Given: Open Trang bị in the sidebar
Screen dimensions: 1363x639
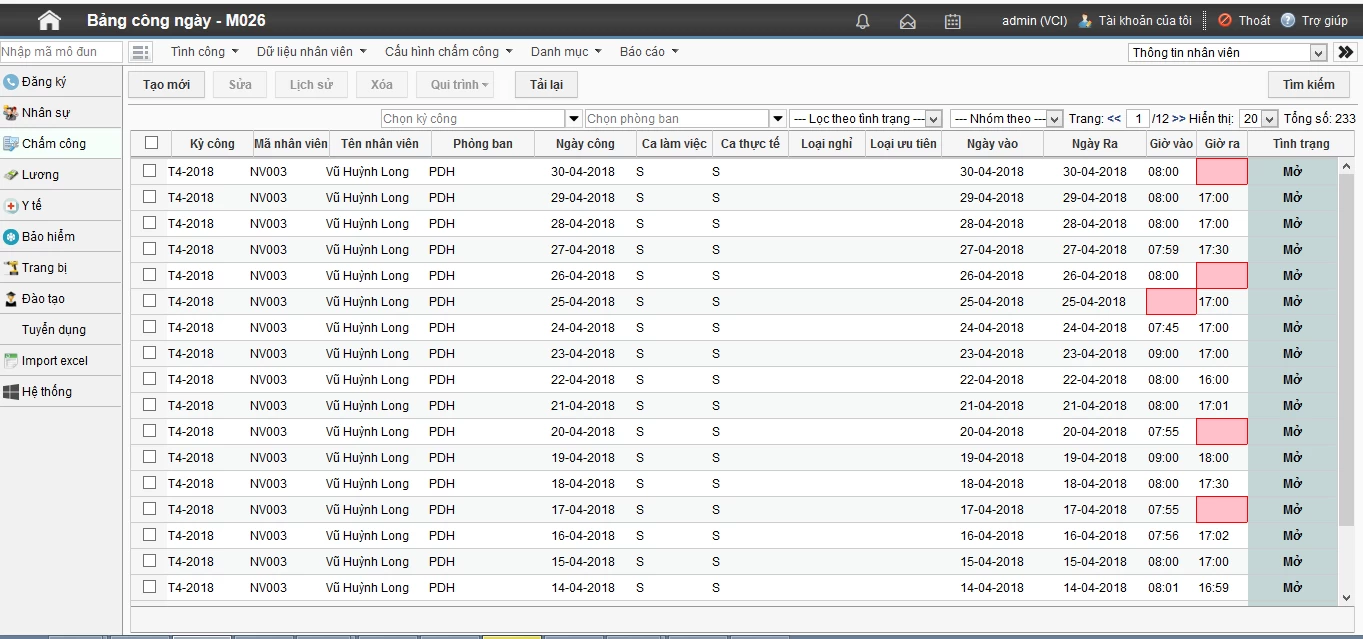Looking at the screenshot, I should point(60,268).
